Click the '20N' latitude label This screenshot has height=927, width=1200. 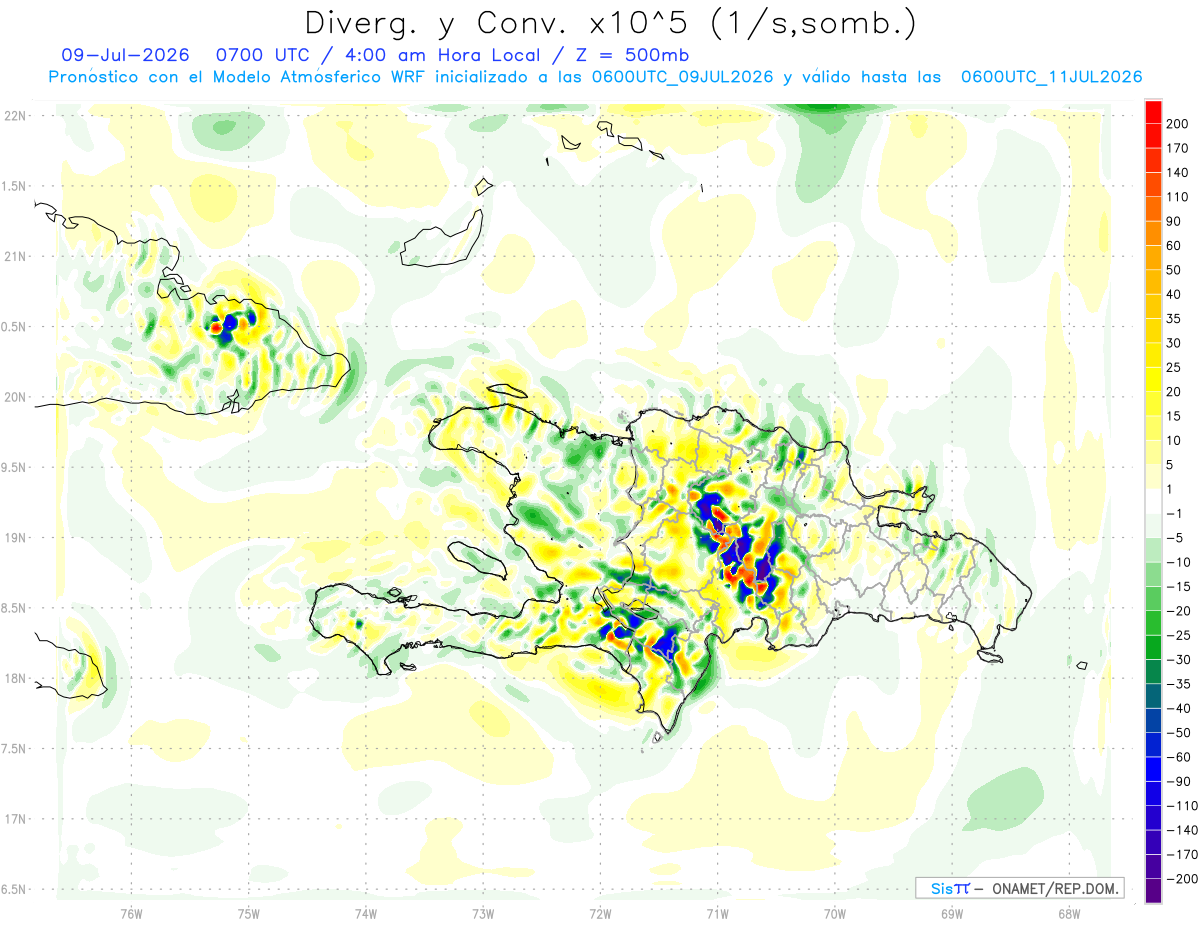tap(14, 397)
